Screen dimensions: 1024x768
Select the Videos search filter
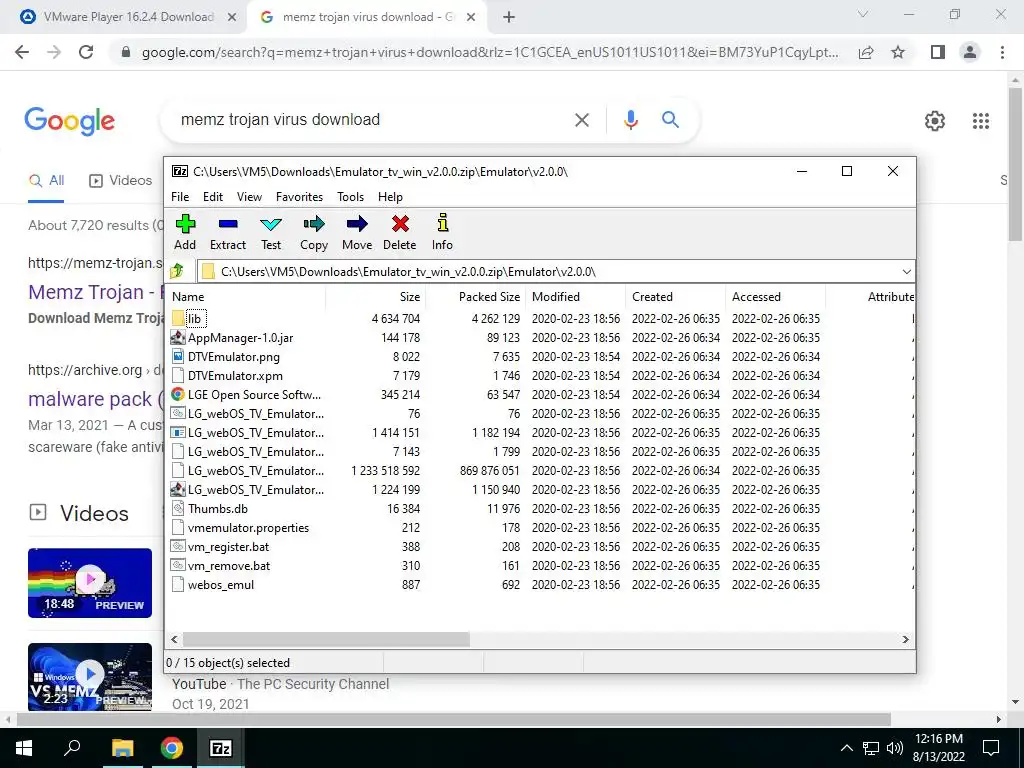(121, 180)
